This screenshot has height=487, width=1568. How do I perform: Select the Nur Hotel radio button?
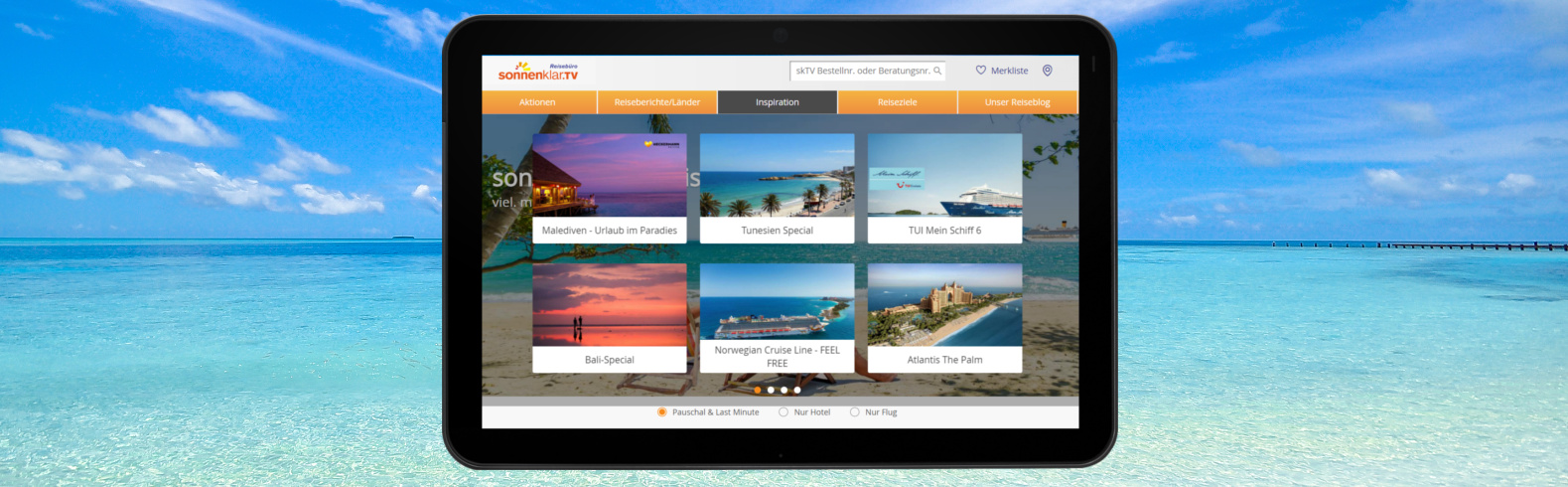click(x=784, y=412)
